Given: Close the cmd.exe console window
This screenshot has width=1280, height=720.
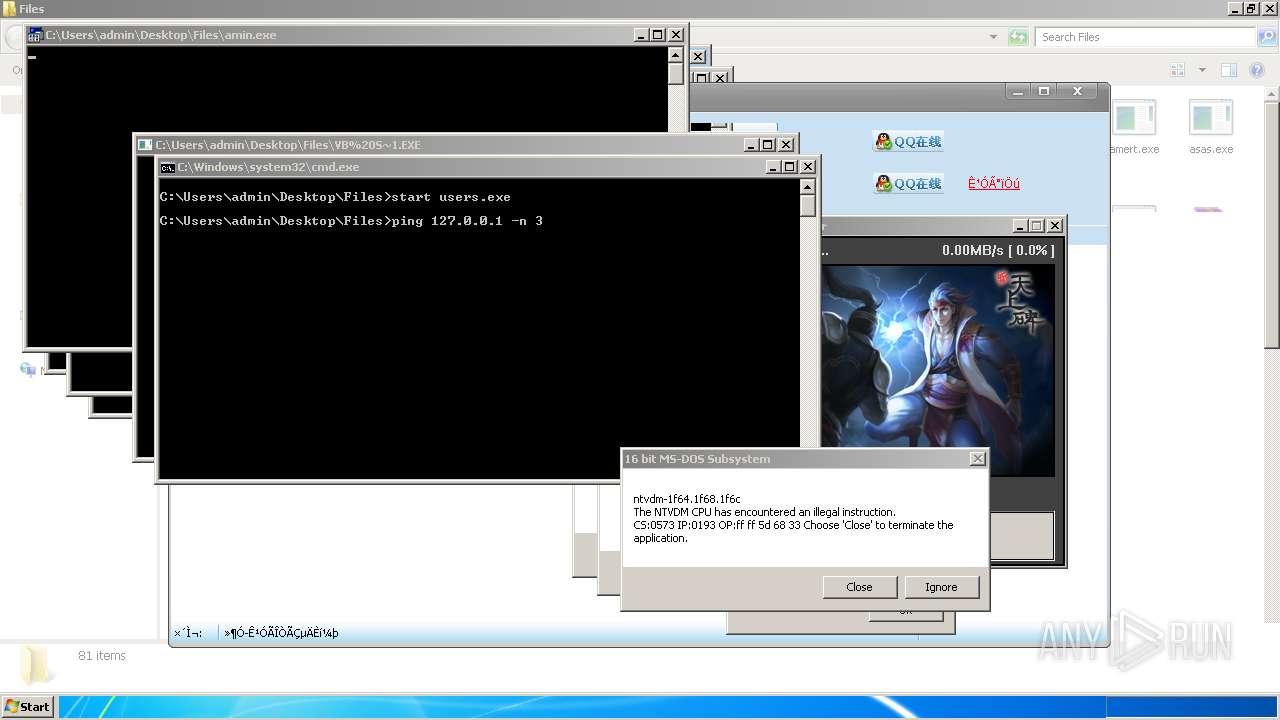Looking at the screenshot, I should click(x=807, y=167).
